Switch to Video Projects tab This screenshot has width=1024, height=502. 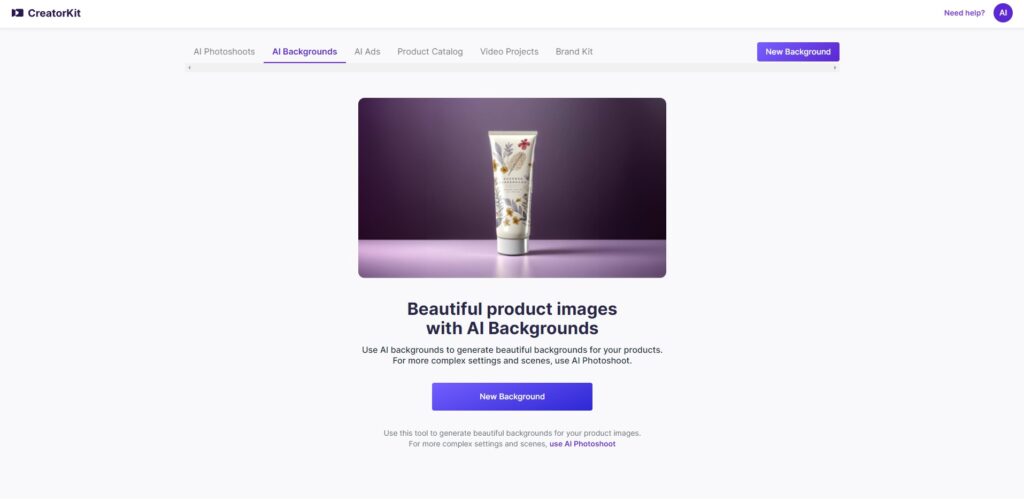point(509,52)
